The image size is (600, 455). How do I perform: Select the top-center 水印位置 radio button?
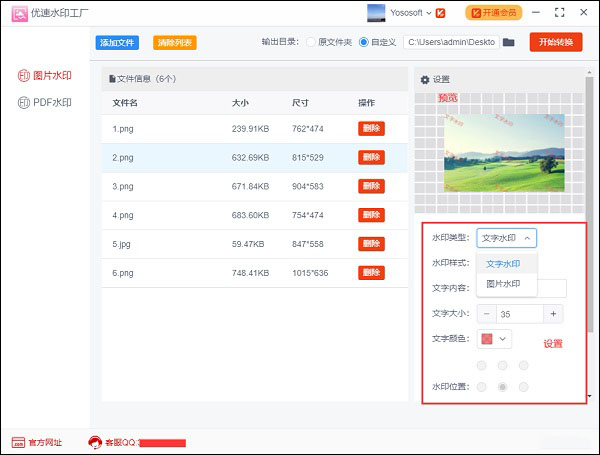click(502, 365)
